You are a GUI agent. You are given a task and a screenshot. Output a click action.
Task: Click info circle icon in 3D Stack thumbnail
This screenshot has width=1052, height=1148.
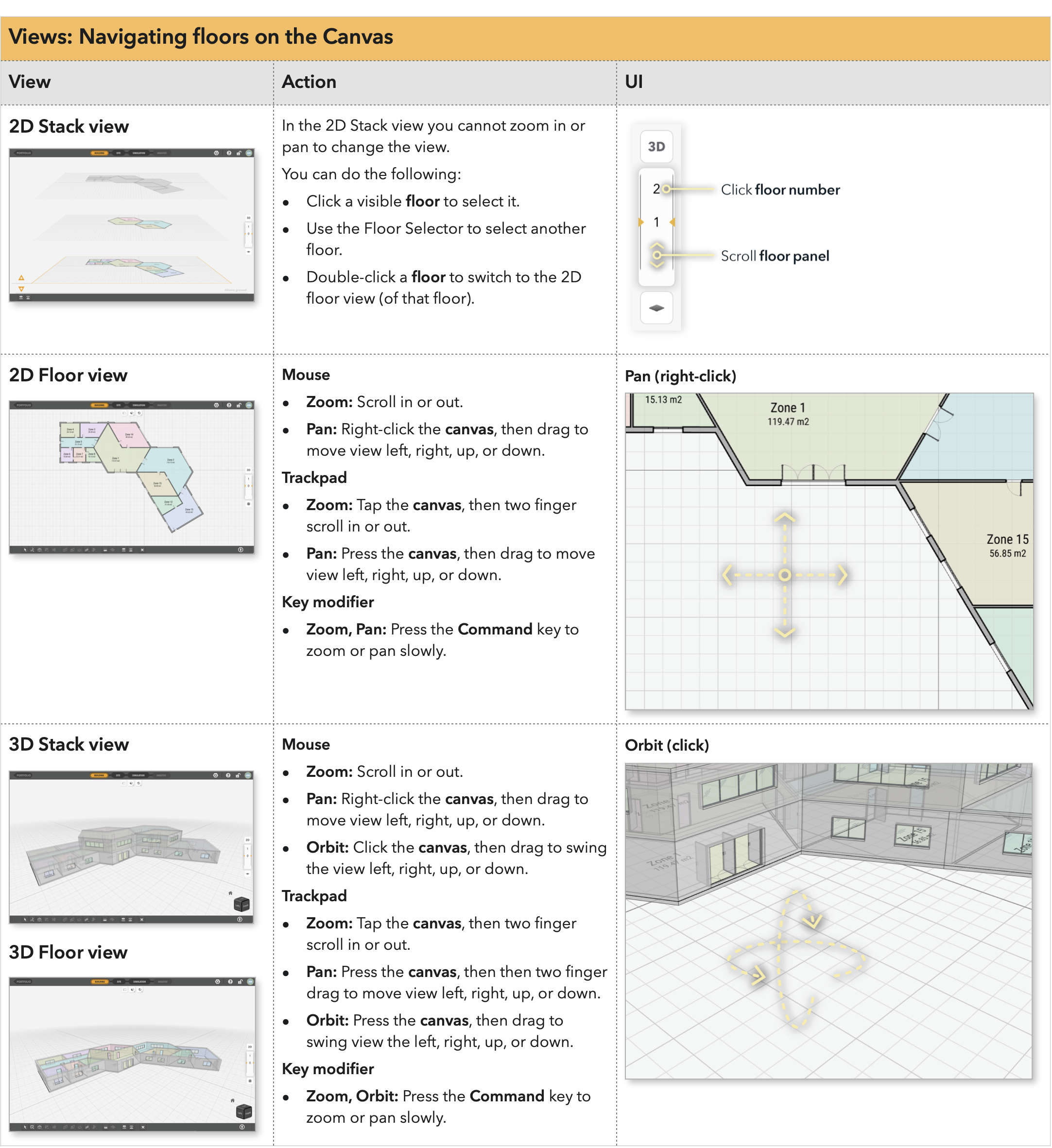point(240,919)
